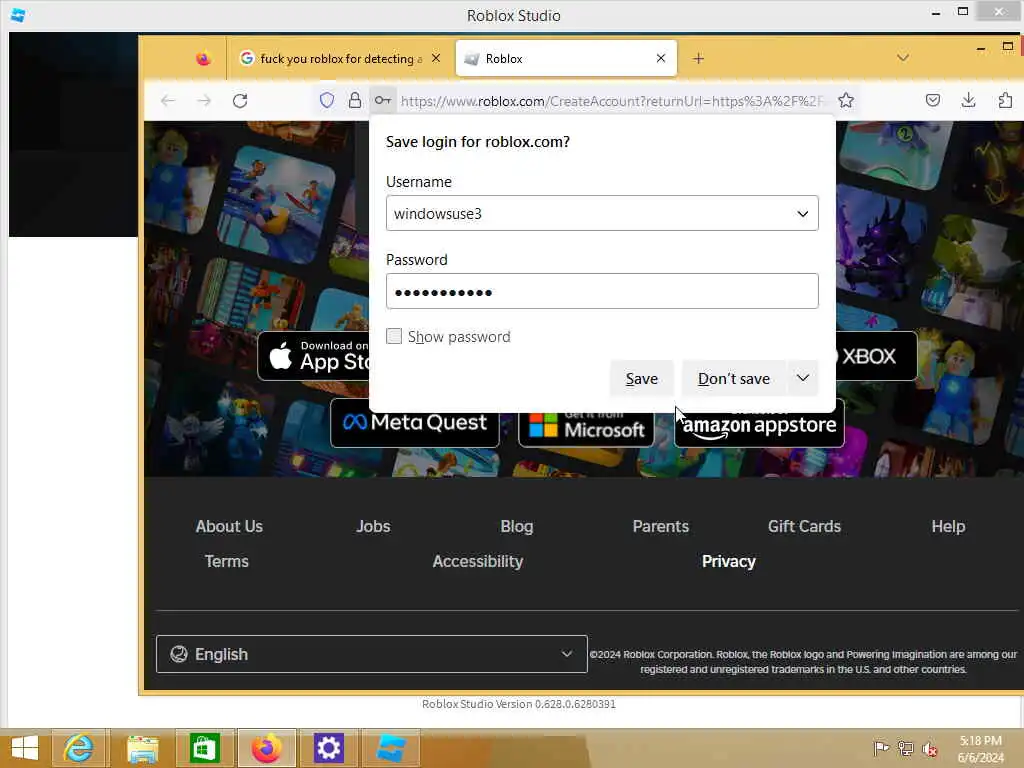
Task: Click the Roblox Studio Version text
Action: (519, 704)
